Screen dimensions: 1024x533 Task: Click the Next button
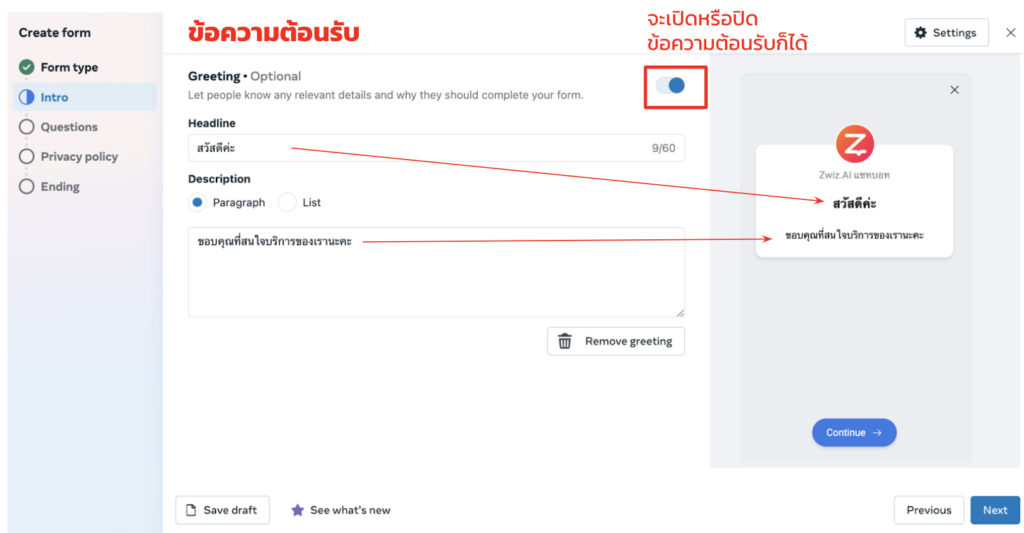click(x=995, y=510)
